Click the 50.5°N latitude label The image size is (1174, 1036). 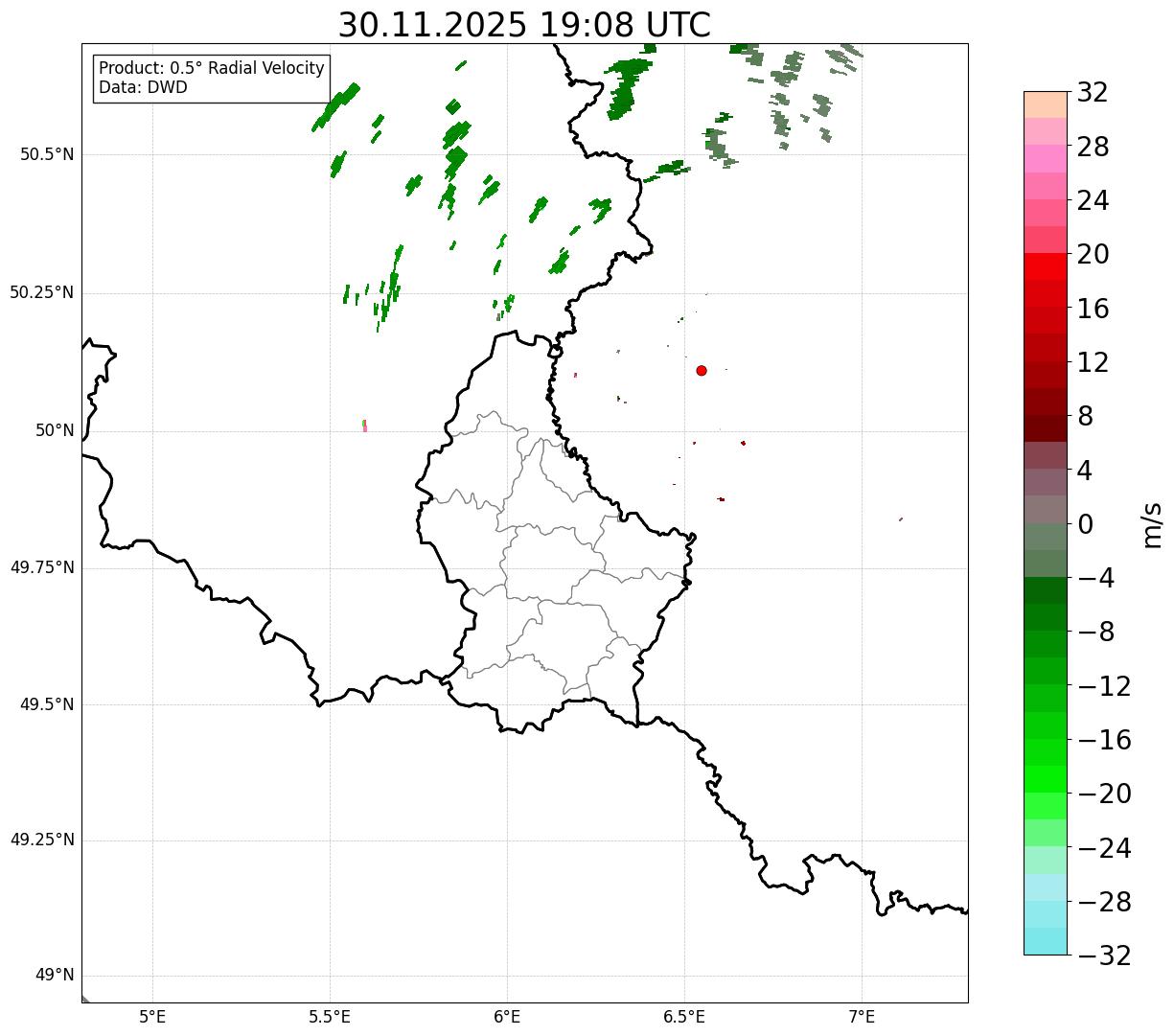pyautogui.click(x=46, y=154)
